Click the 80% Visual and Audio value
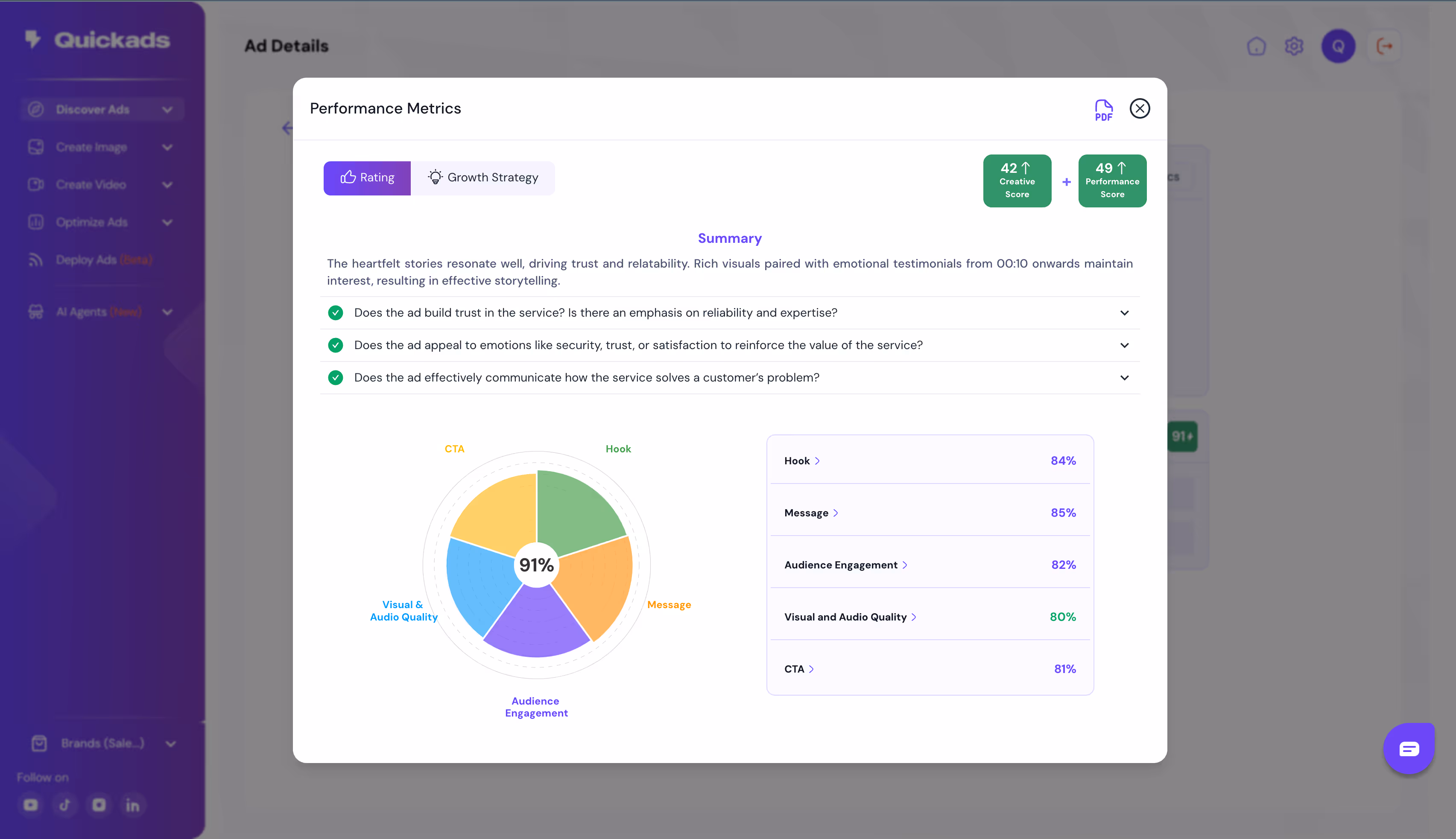1456x839 pixels. pos(1062,617)
